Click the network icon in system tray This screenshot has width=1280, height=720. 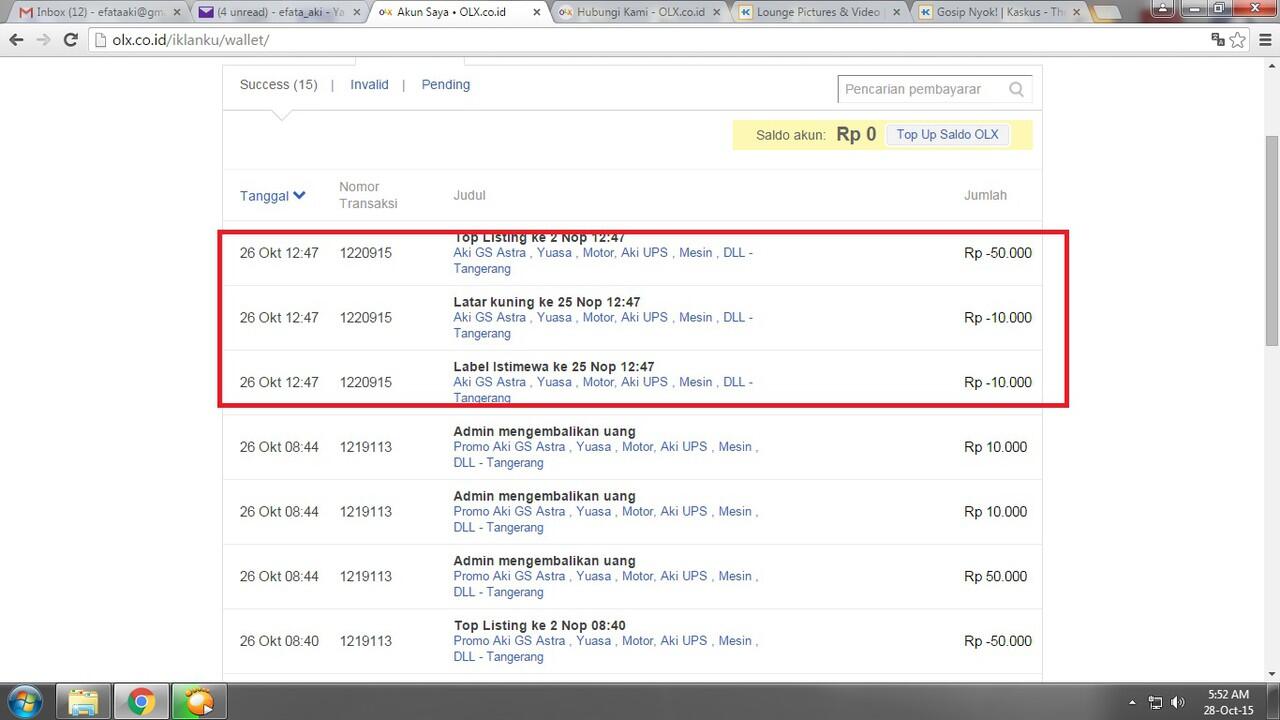click(1155, 702)
